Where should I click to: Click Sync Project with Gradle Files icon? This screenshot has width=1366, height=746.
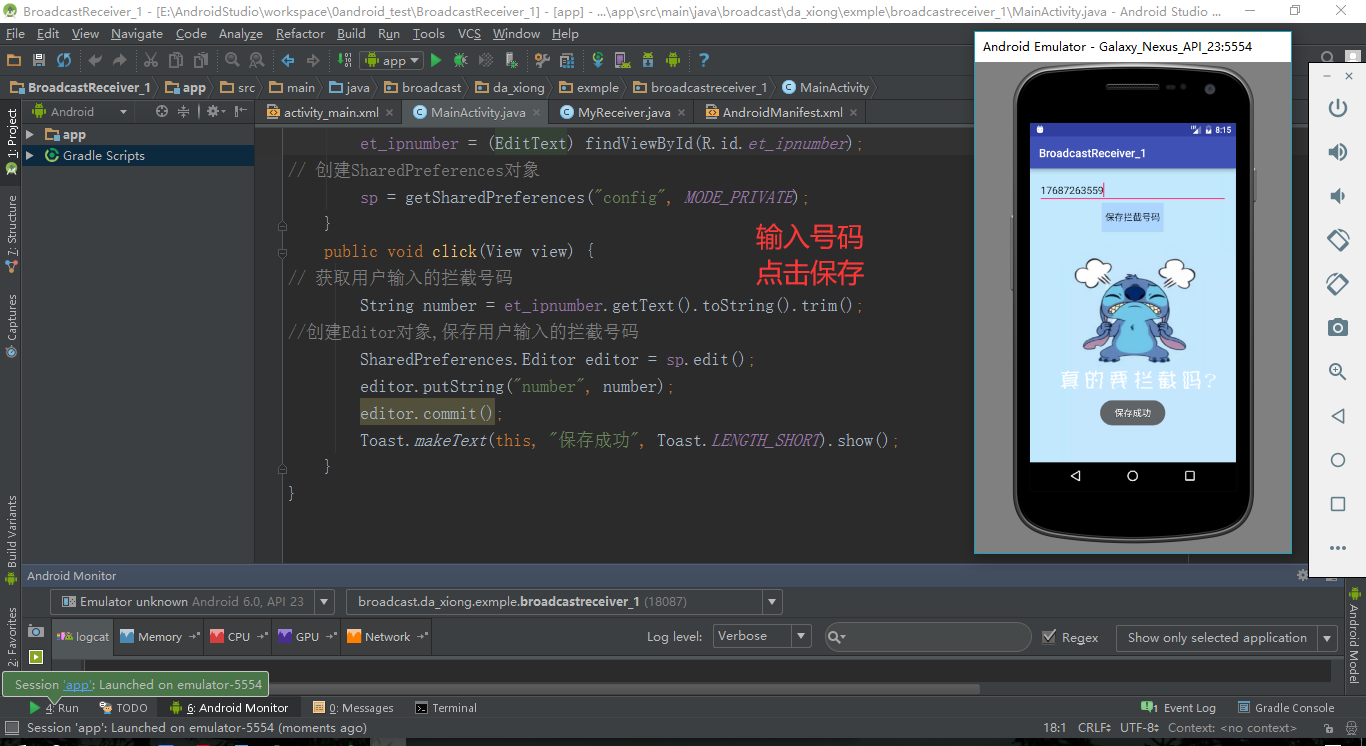(598, 60)
